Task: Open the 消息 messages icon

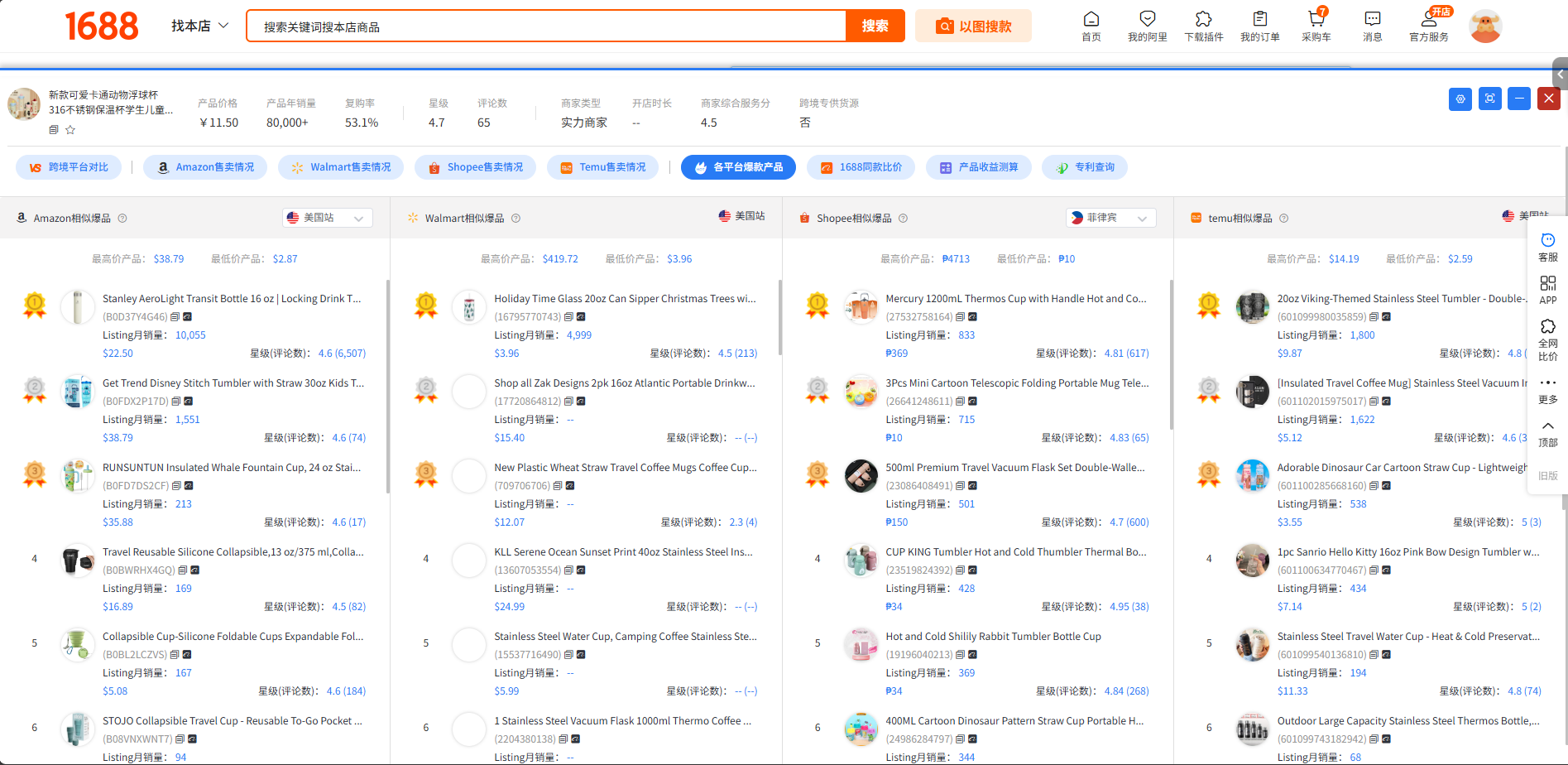Action: 1372,26
